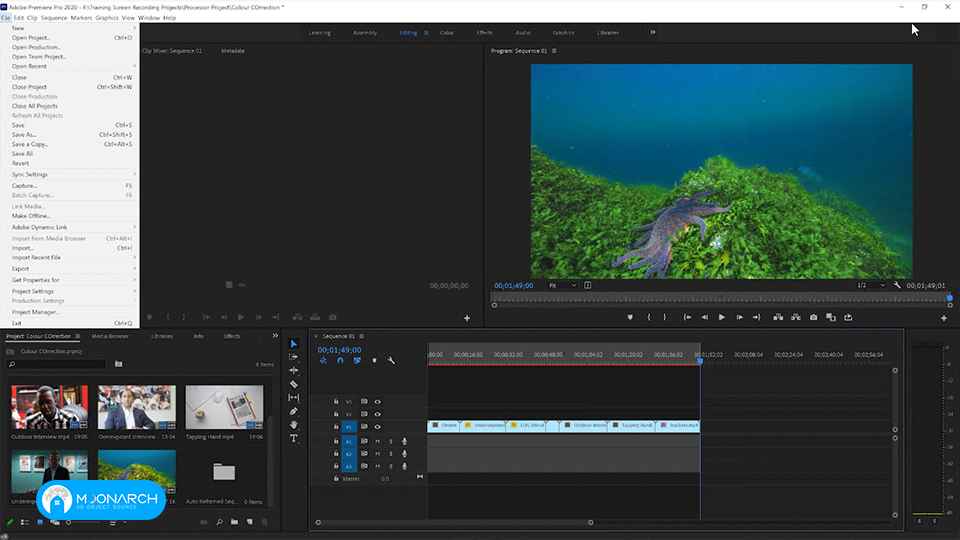
Task: Toggle Linked Selection in timeline
Action: tap(357, 361)
